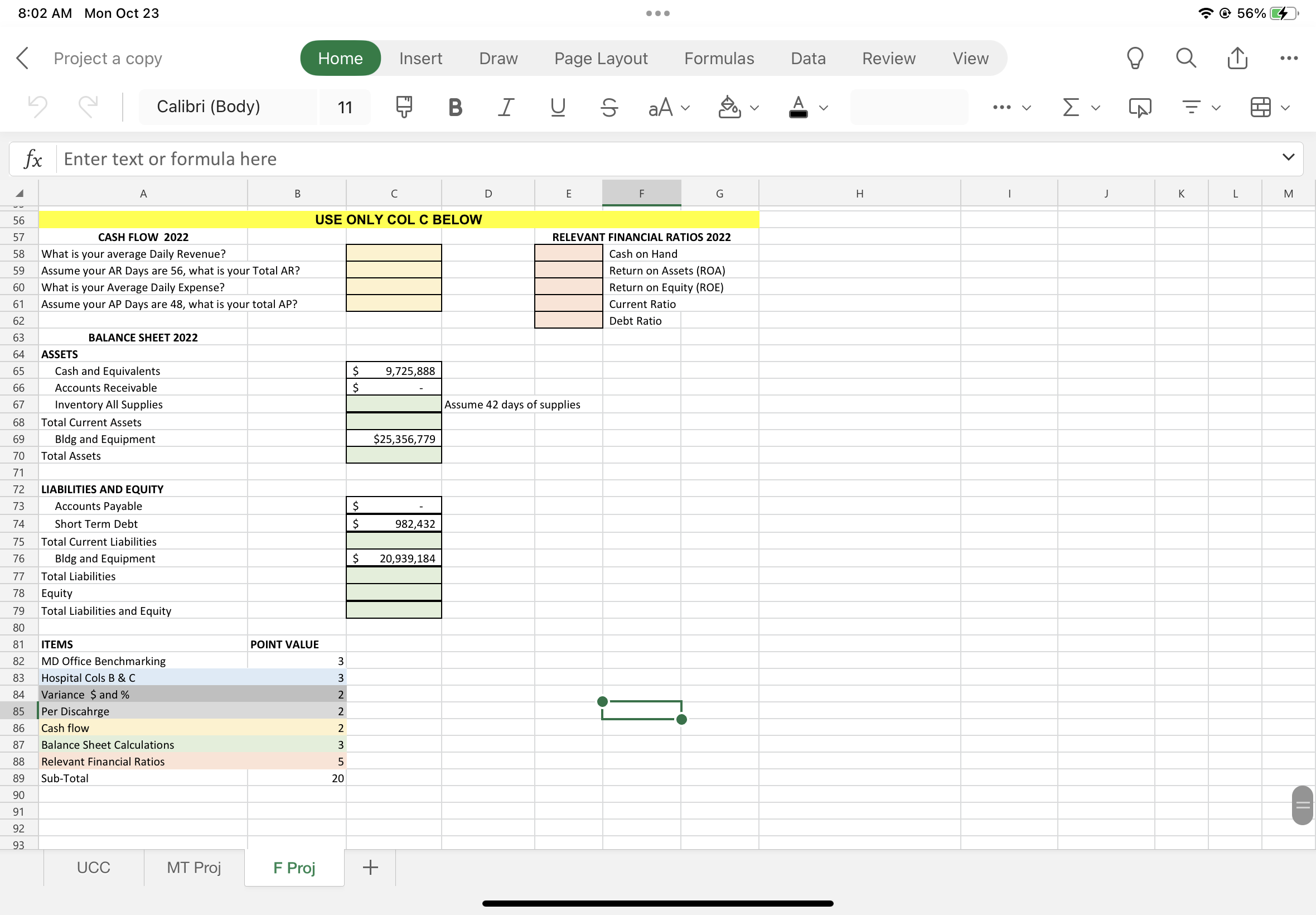Click inside the formula entry field
Viewport: 1316px width, 915px height.
tap(401, 158)
